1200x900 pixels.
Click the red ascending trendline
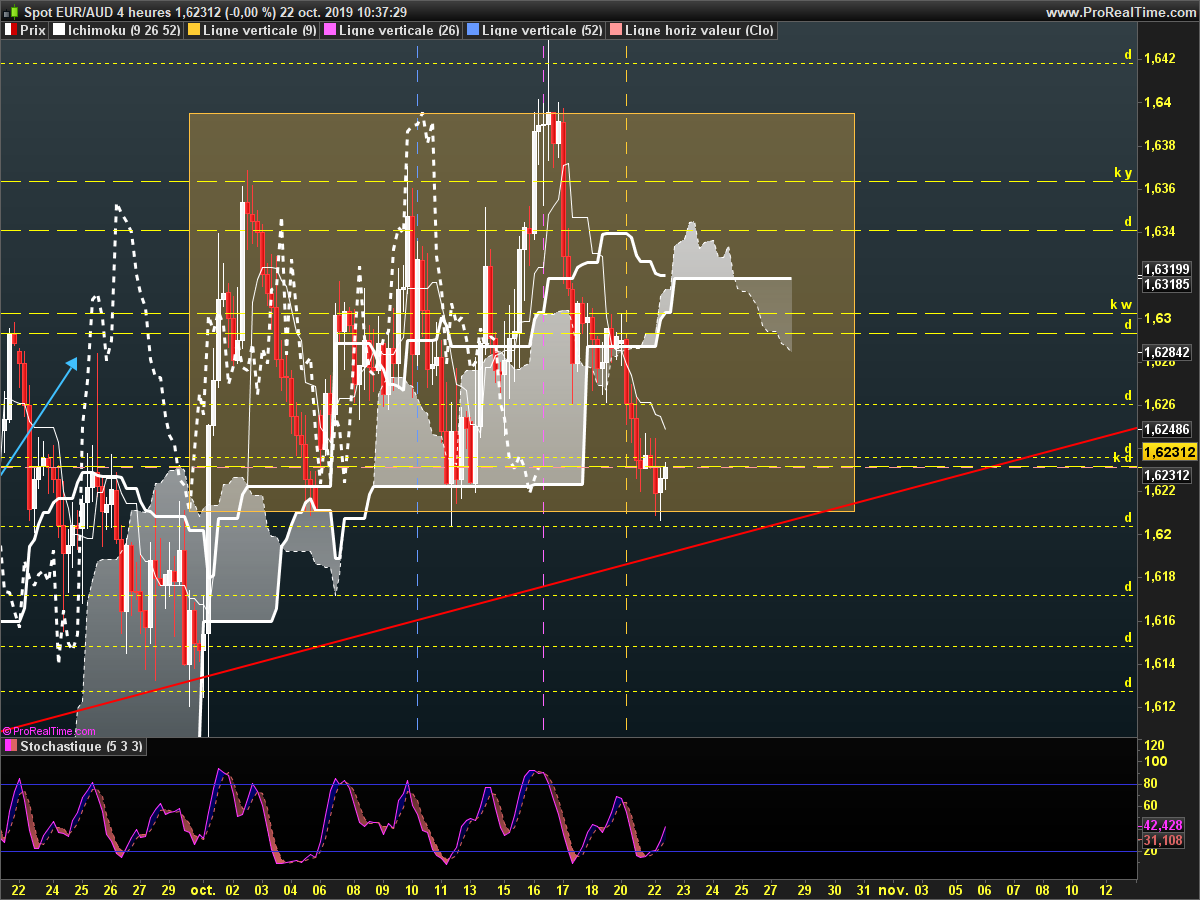point(570,580)
